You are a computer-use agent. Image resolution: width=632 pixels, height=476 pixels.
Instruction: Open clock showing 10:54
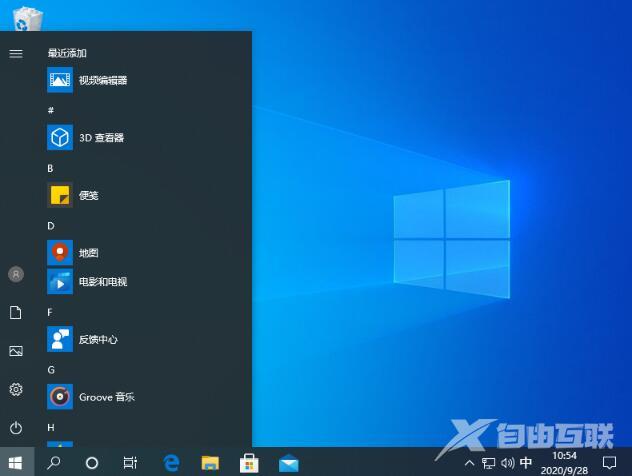point(564,455)
